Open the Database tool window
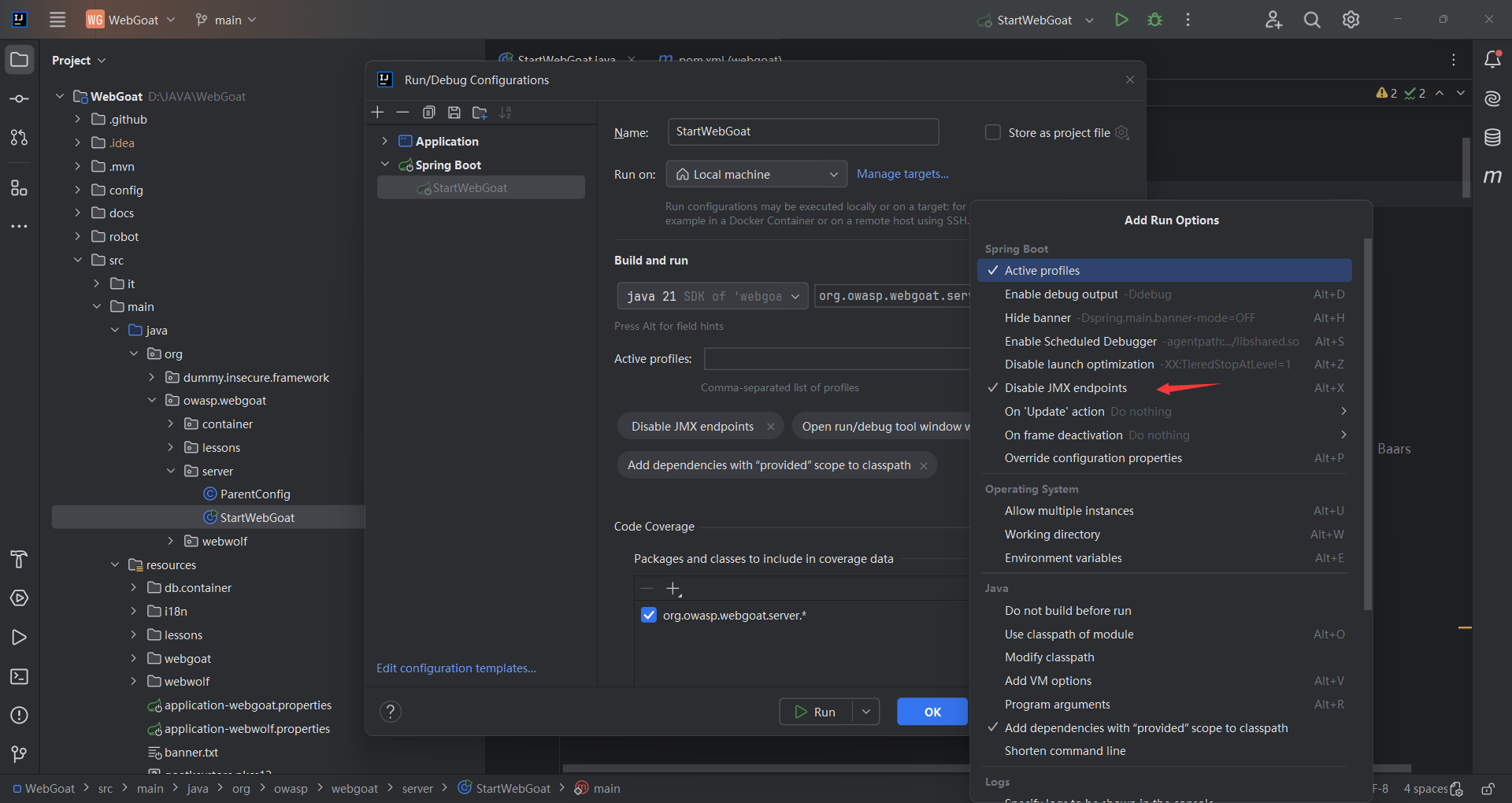Image resolution: width=1512 pixels, height=803 pixels. (x=1492, y=138)
